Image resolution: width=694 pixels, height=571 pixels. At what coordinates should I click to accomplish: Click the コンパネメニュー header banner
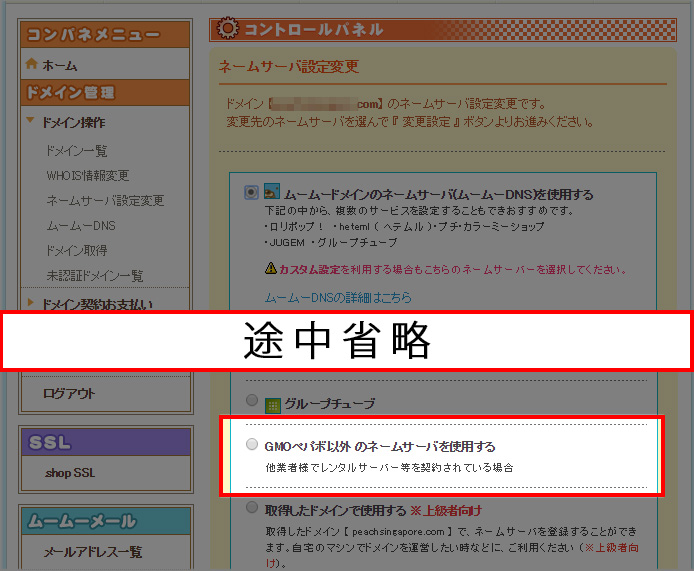coord(105,34)
